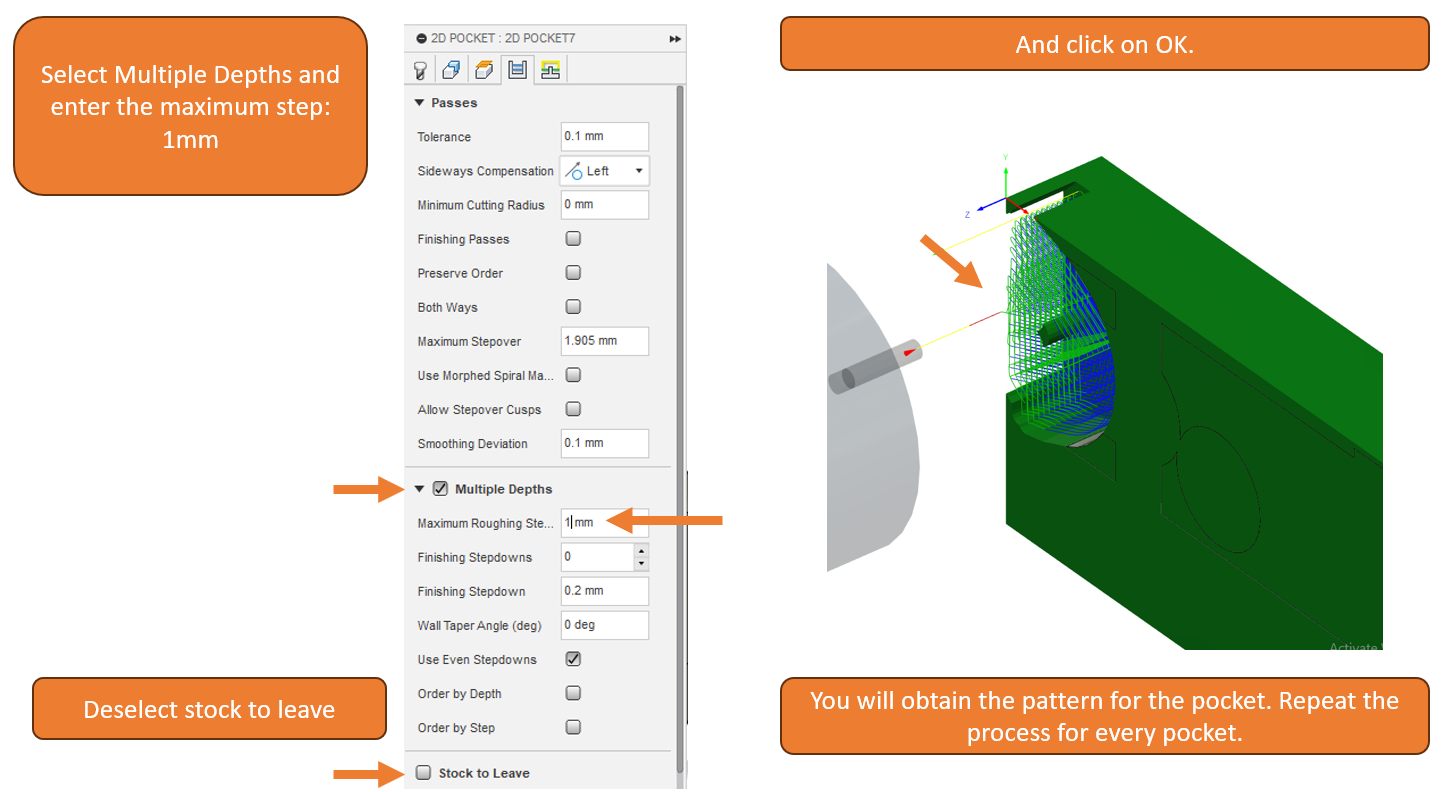1442x792 pixels.
Task: Enable the Order by Step checkbox
Action: pos(574,727)
